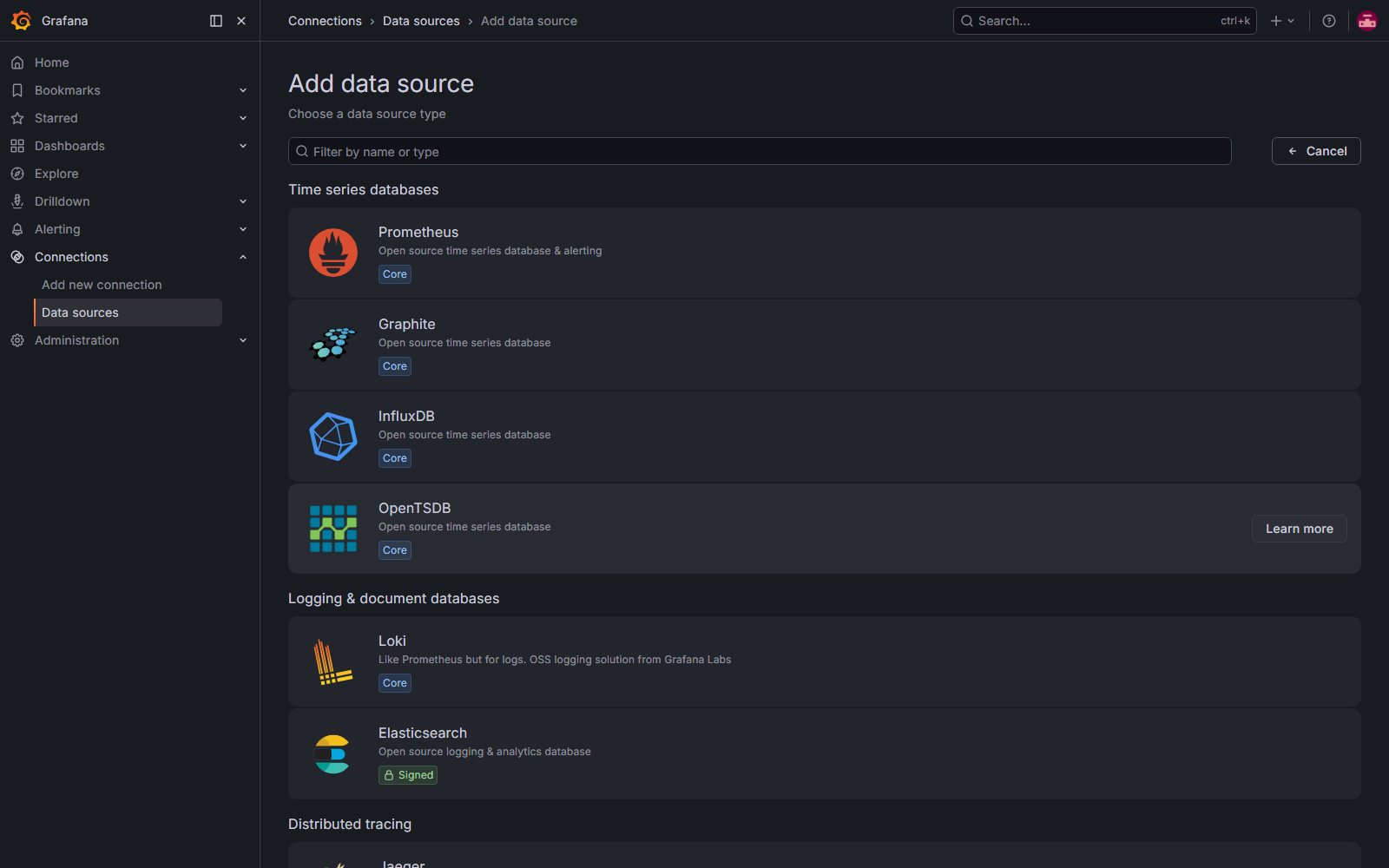
Task: Expand the Alerting section chevron
Action: pyautogui.click(x=243, y=229)
